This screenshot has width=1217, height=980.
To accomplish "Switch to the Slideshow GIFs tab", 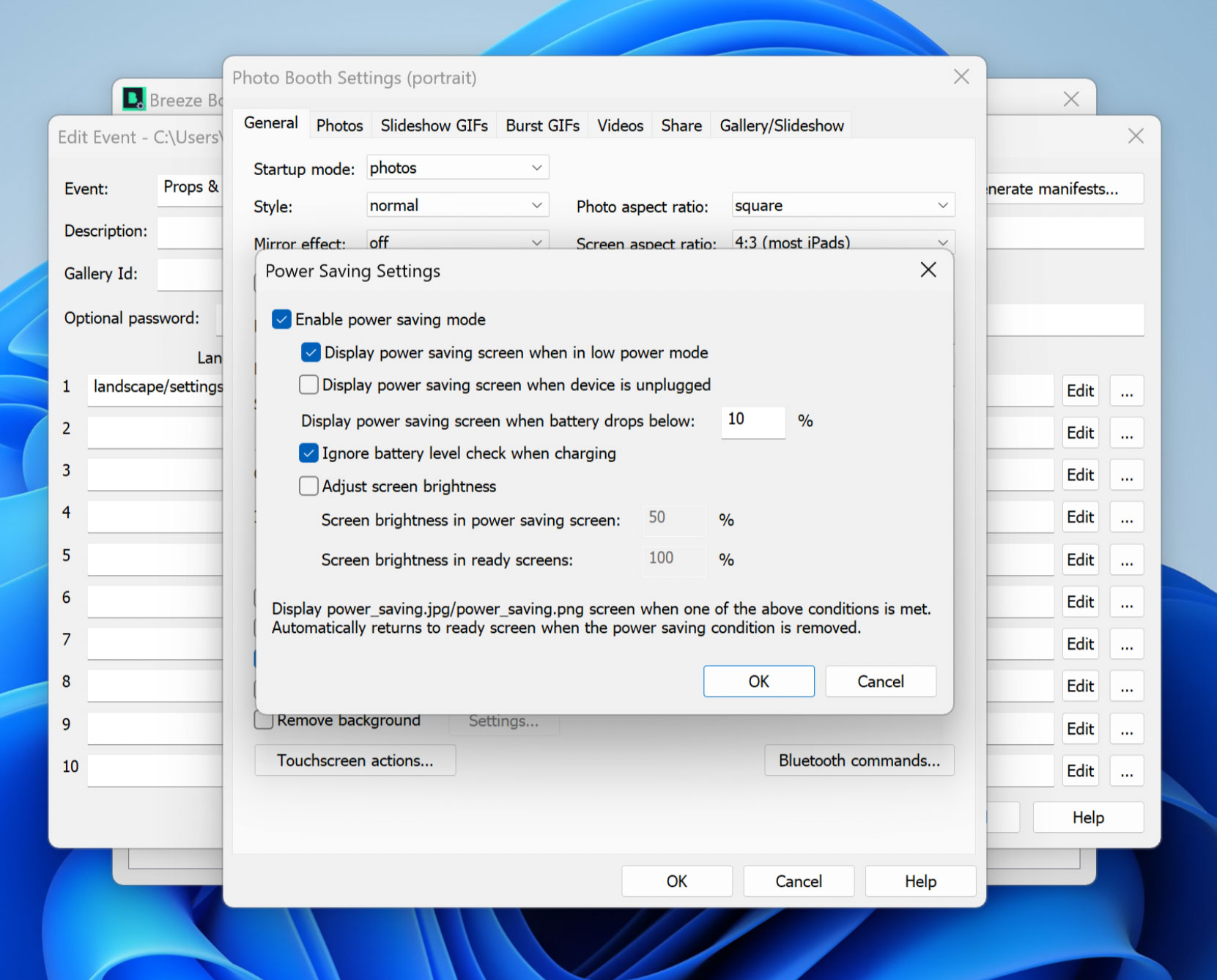I will click(x=434, y=126).
